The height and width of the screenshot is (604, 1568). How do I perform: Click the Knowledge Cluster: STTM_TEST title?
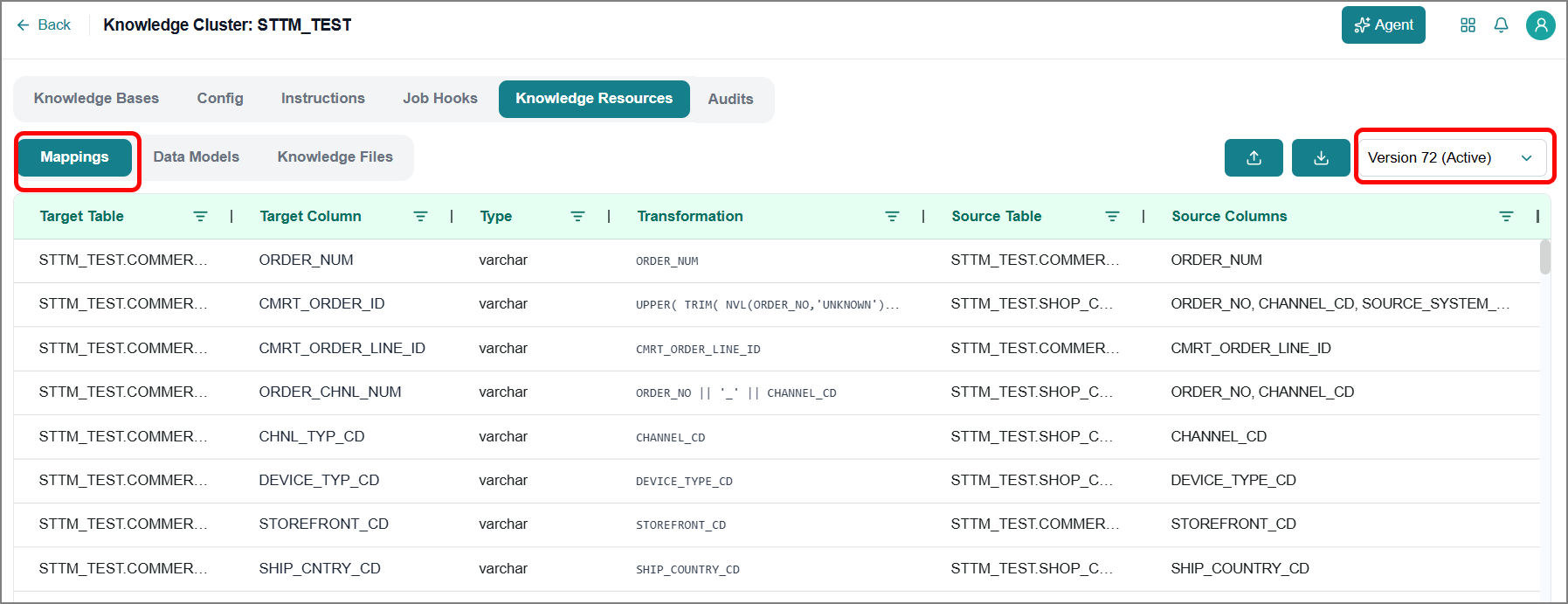227,25
